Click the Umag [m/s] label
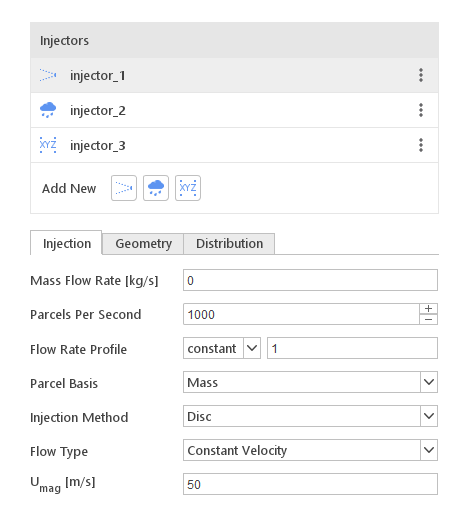This screenshot has height=515, width=469. click(63, 484)
